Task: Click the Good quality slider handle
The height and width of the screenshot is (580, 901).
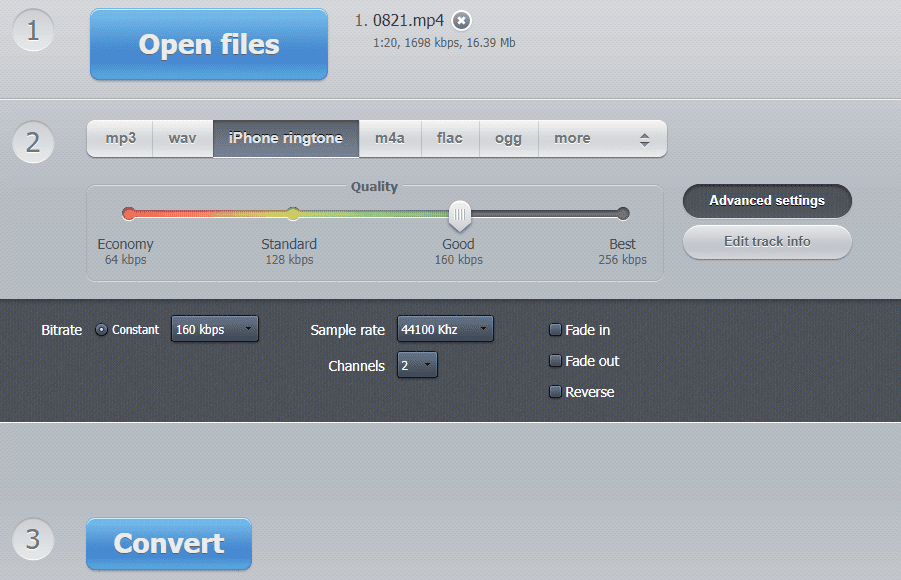Action: (x=460, y=215)
